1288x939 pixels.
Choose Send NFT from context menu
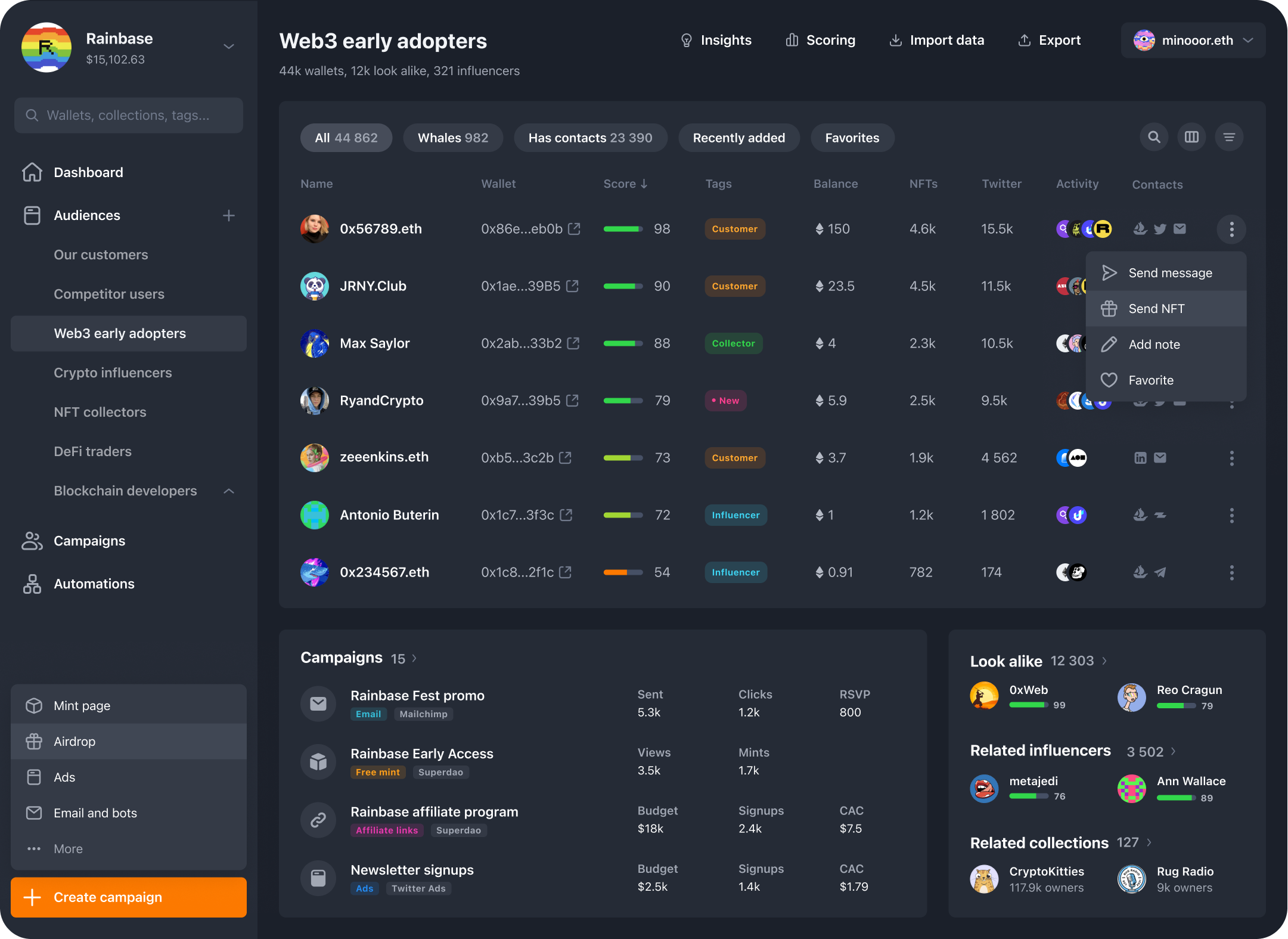[x=1156, y=309]
